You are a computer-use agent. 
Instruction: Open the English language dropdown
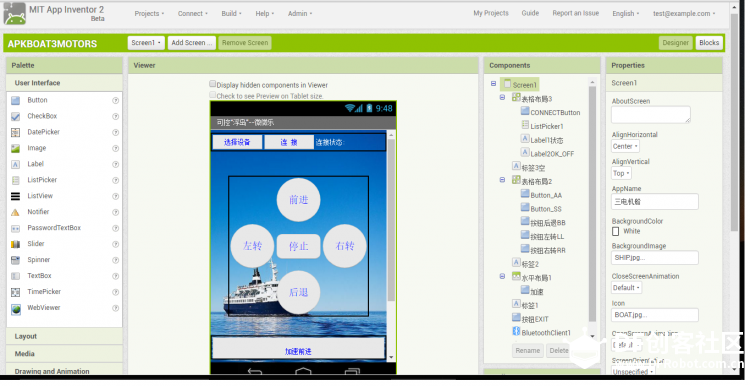[626, 14]
